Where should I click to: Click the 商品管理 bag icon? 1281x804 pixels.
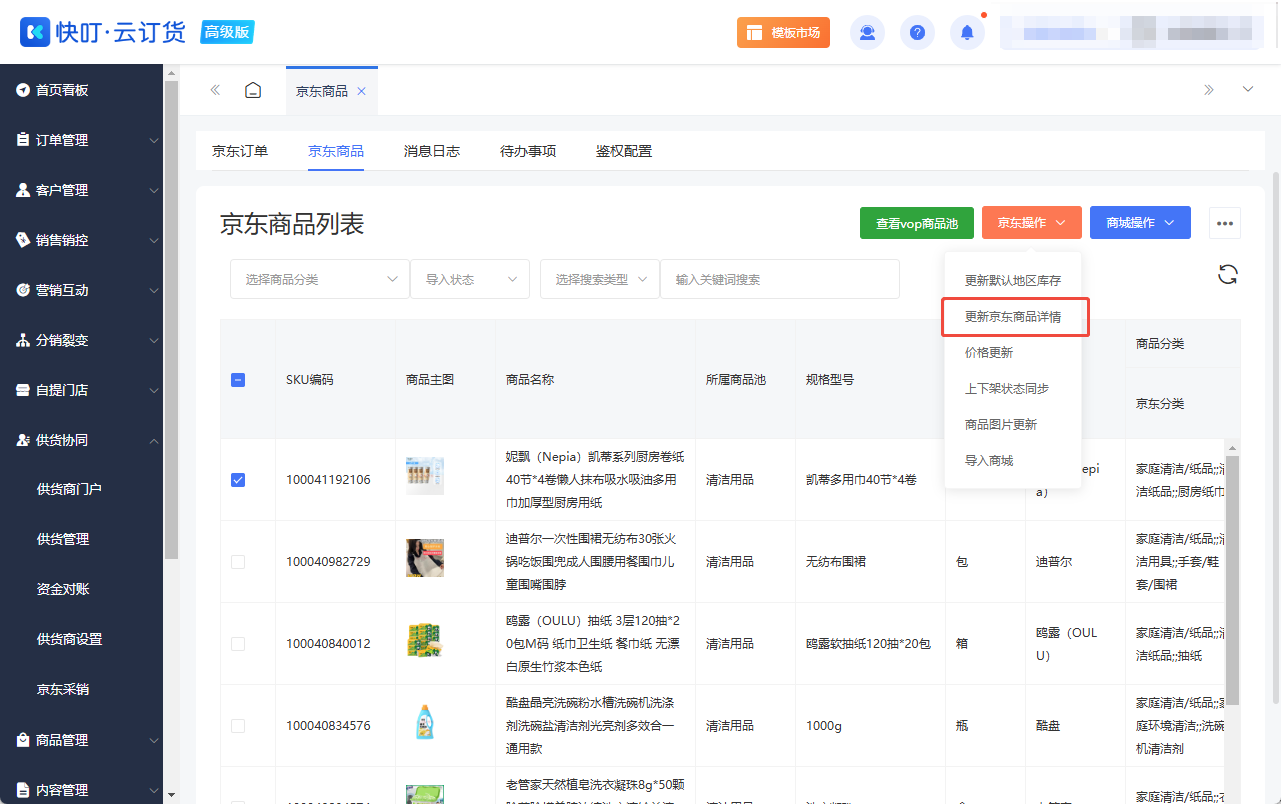coord(23,740)
